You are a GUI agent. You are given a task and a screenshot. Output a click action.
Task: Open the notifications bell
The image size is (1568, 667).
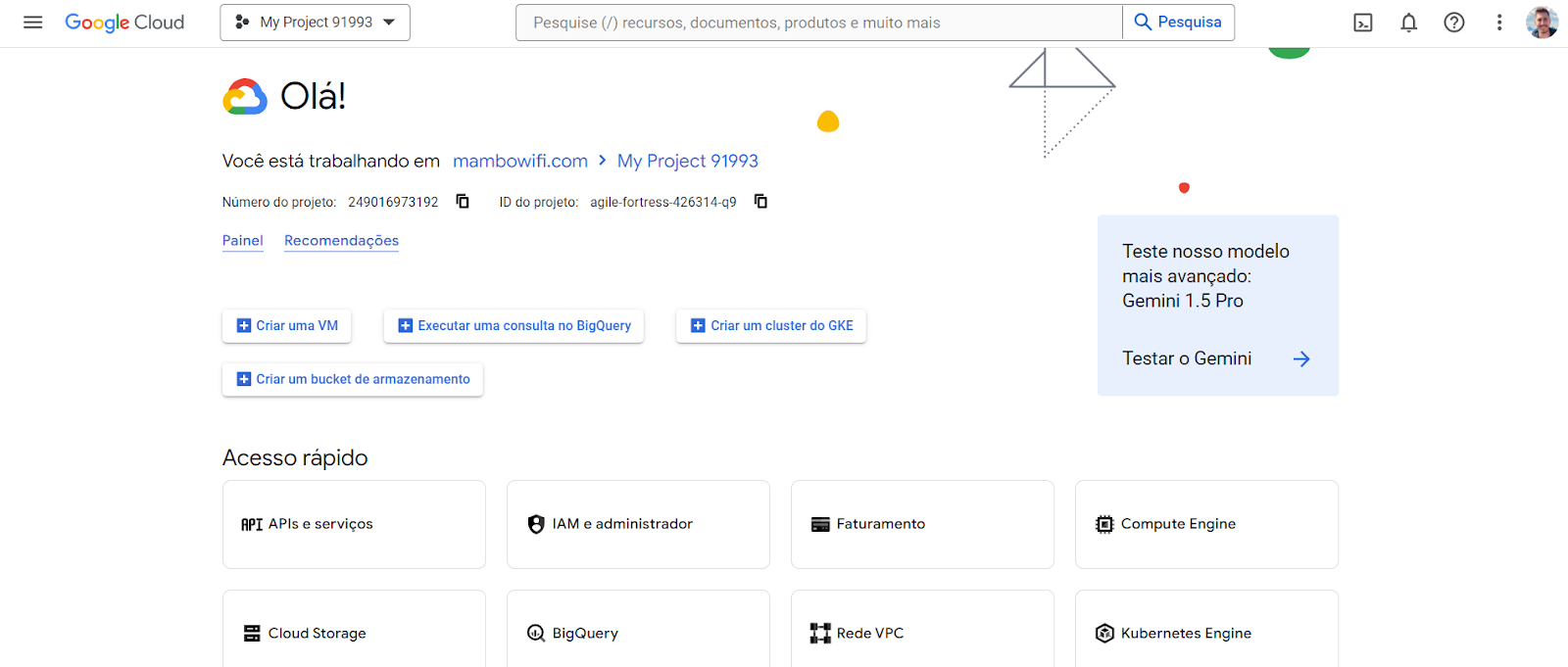1408,23
